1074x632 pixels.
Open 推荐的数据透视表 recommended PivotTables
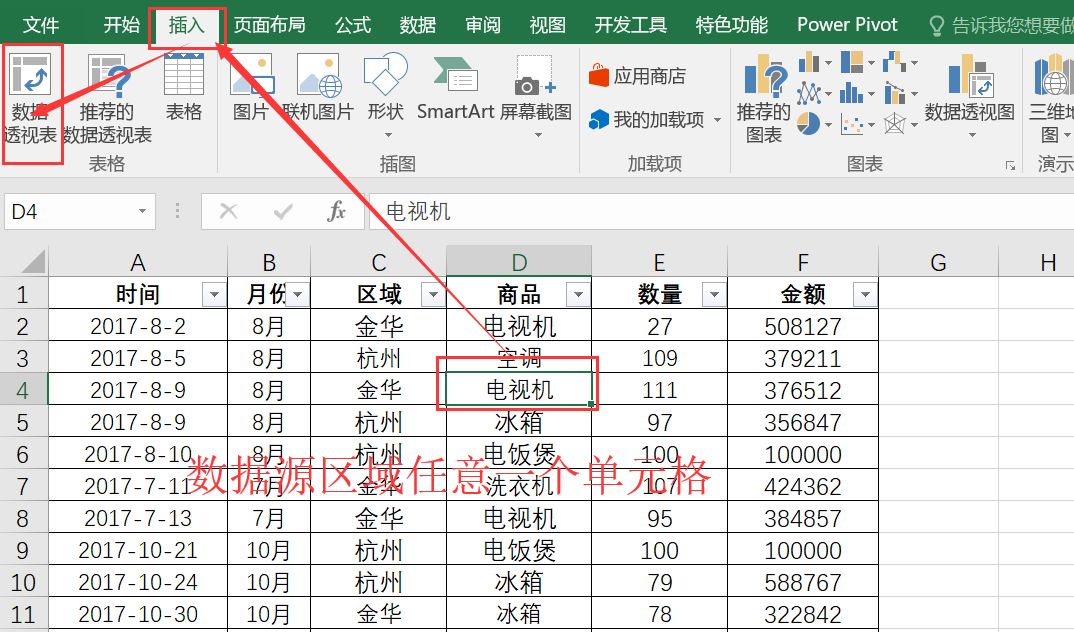[x=108, y=99]
